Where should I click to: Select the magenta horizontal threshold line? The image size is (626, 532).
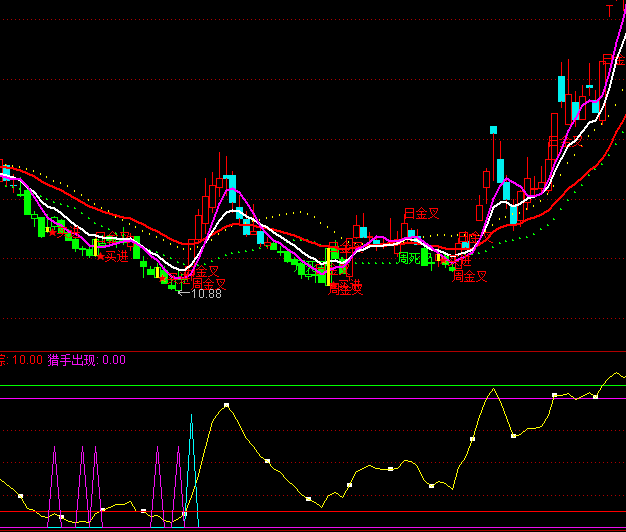click(x=300, y=399)
